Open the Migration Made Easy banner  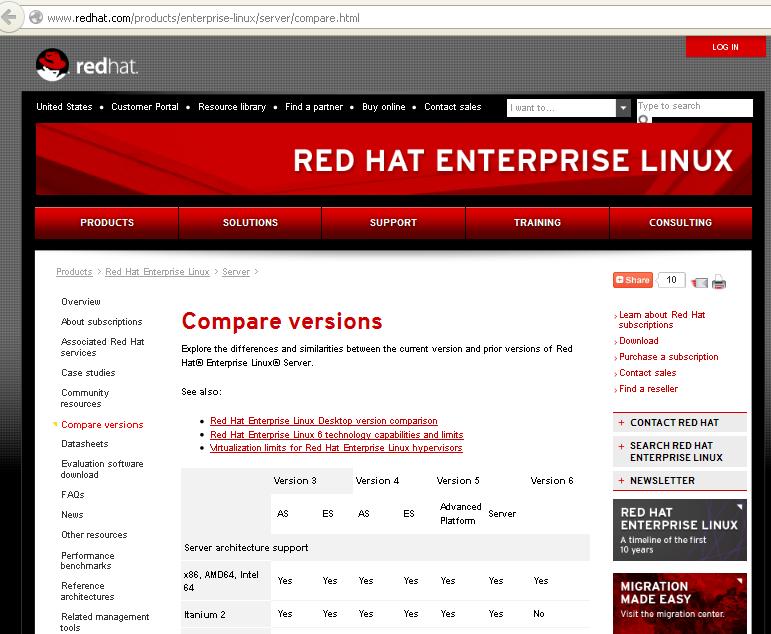pos(680,603)
